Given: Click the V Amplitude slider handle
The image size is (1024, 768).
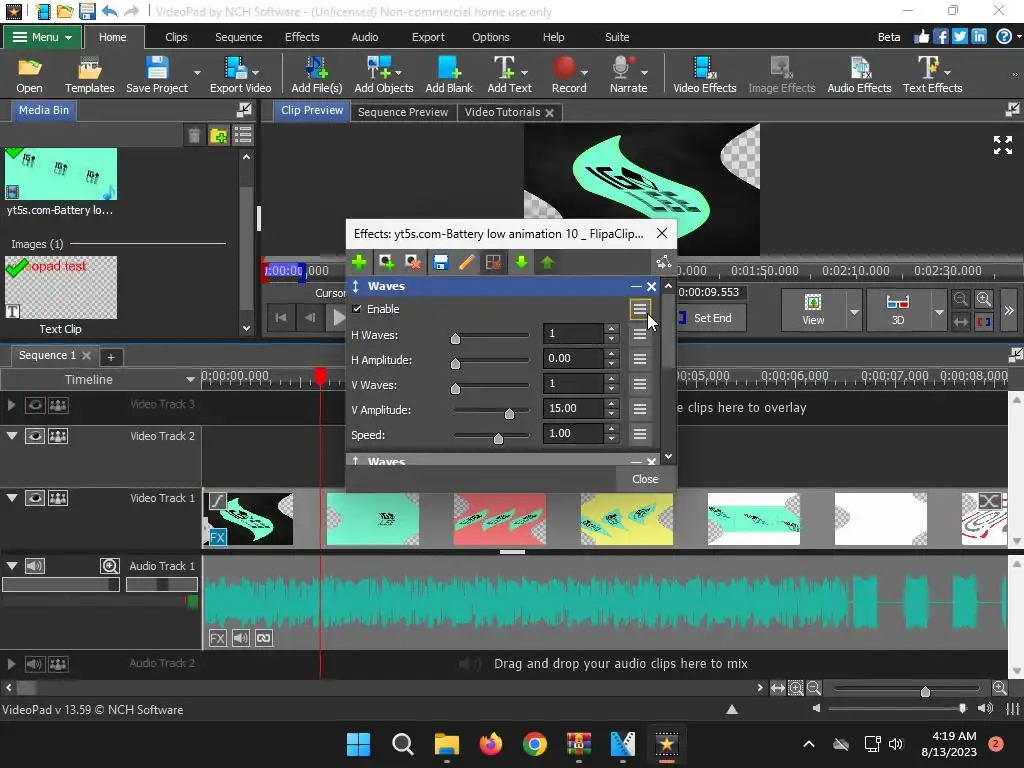Looking at the screenshot, I should (x=509, y=413).
